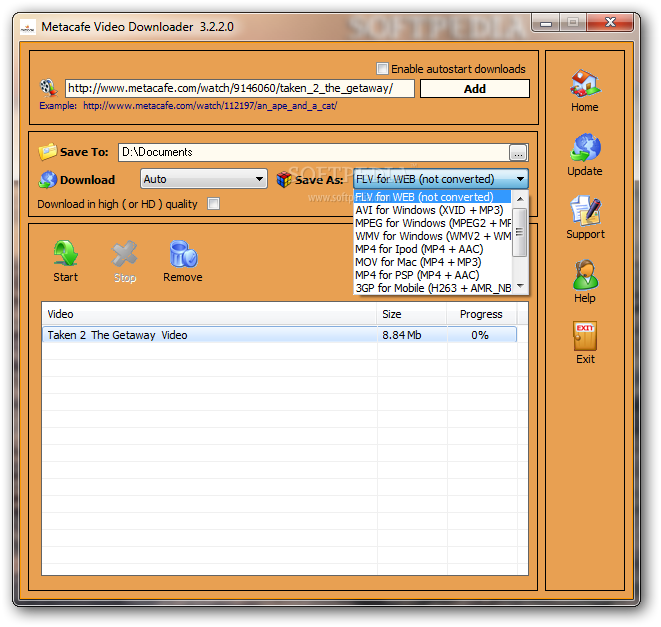Viewport: 661px width, 627px height.
Task: Sort by the Progress column header
Action: point(481,314)
